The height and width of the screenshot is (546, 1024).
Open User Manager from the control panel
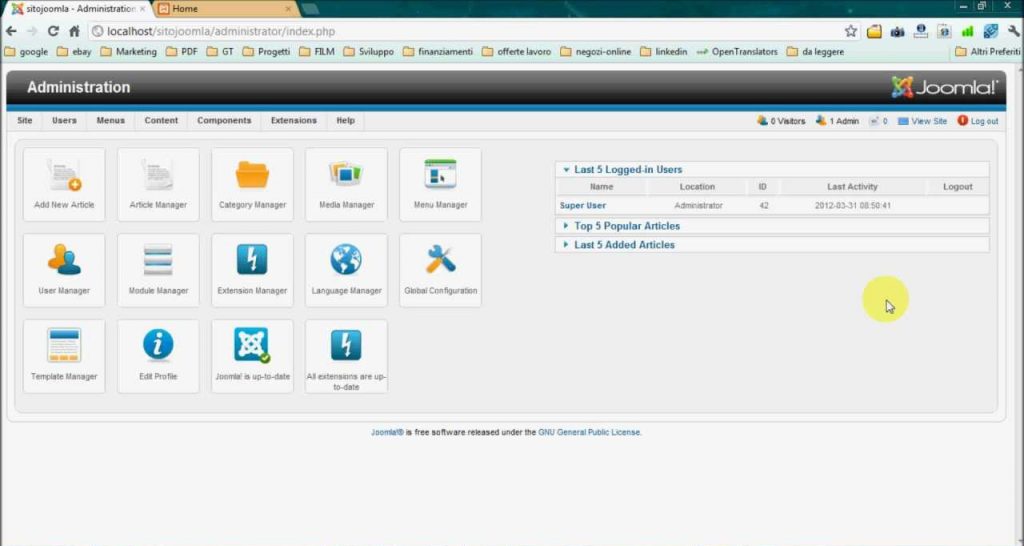click(64, 270)
